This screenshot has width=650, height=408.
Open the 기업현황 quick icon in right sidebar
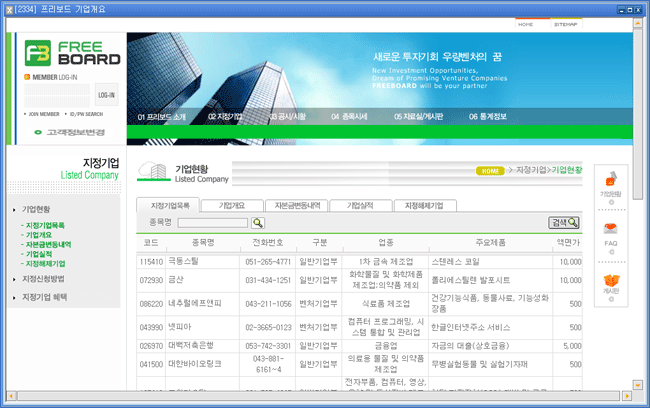point(611,183)
